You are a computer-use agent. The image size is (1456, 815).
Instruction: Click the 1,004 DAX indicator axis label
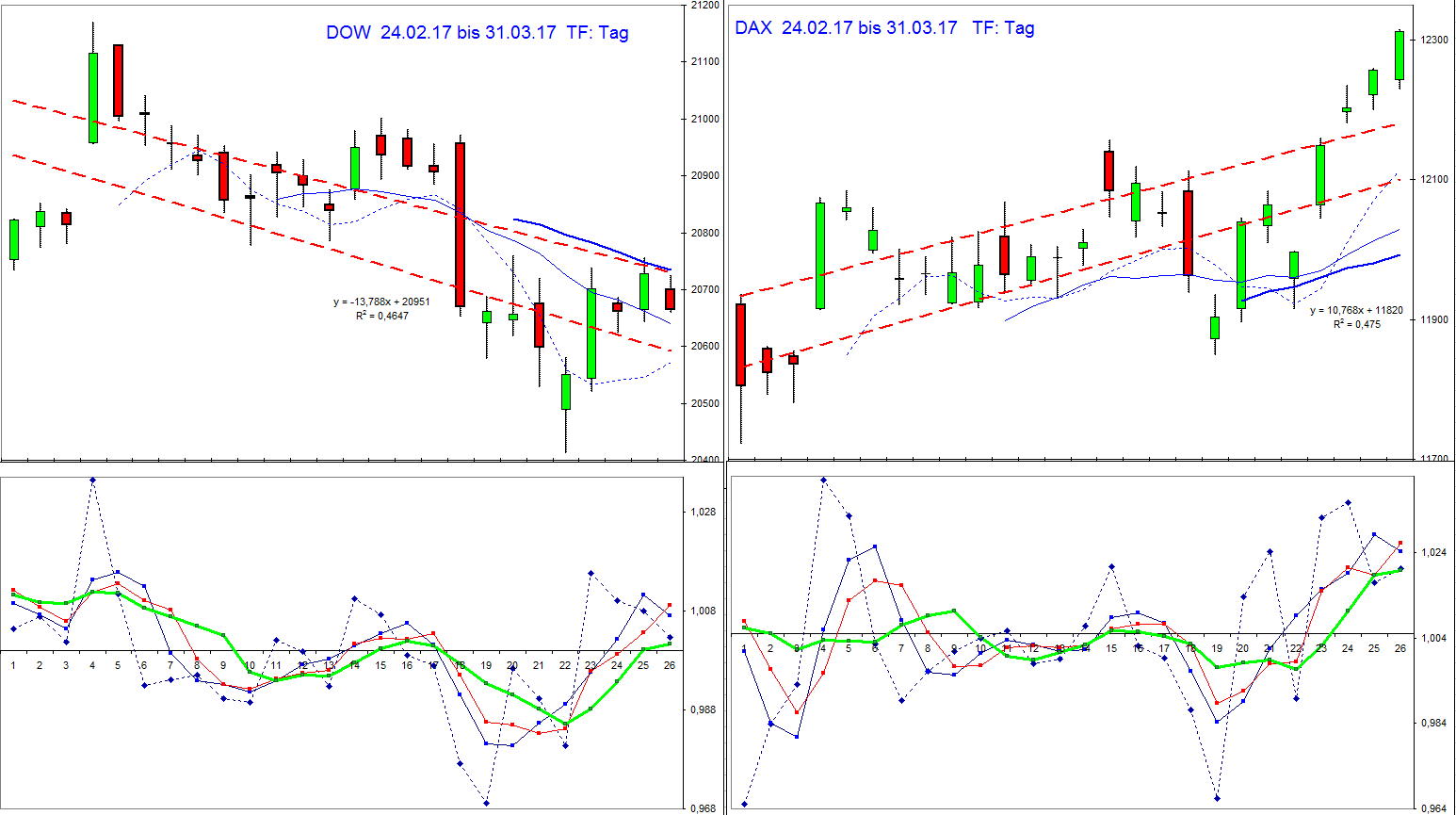(1434, 639)
